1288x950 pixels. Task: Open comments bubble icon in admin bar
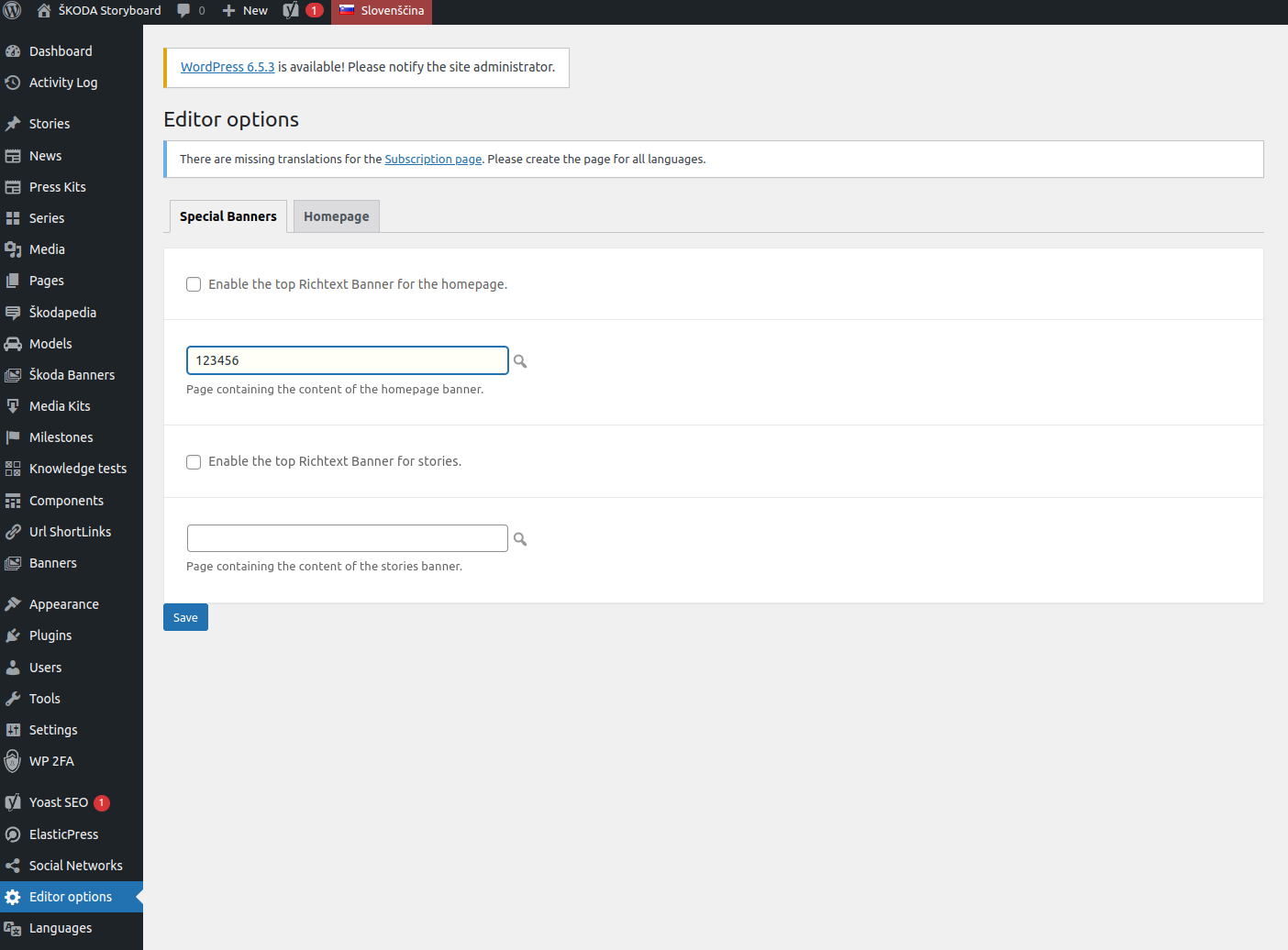(183, 11)
